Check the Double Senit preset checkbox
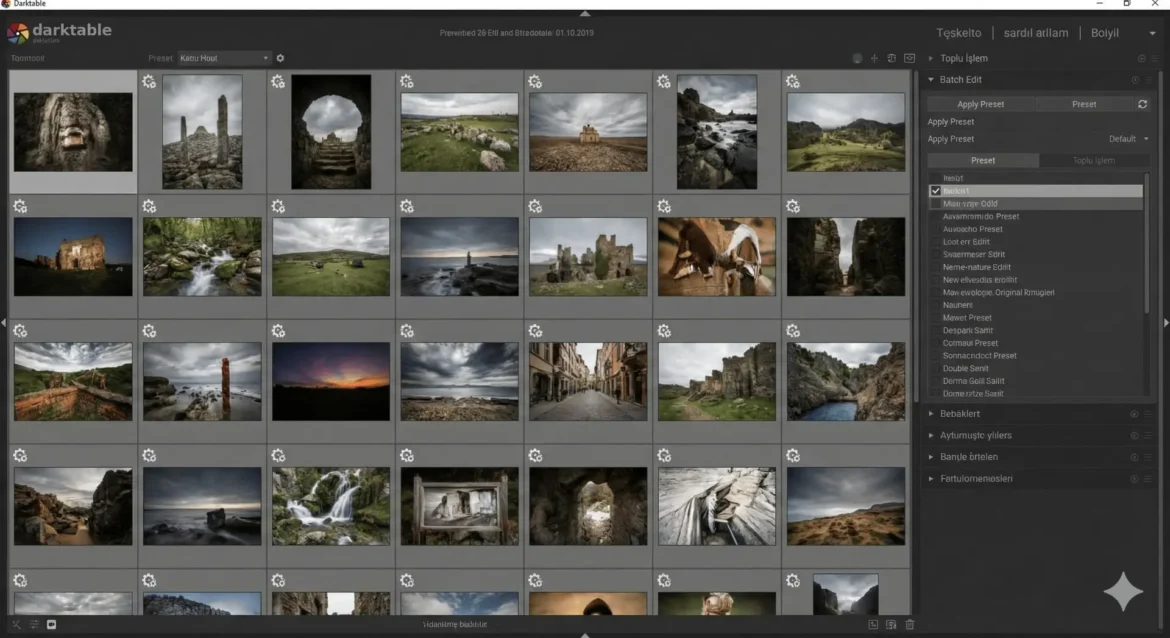 [936, 368]
